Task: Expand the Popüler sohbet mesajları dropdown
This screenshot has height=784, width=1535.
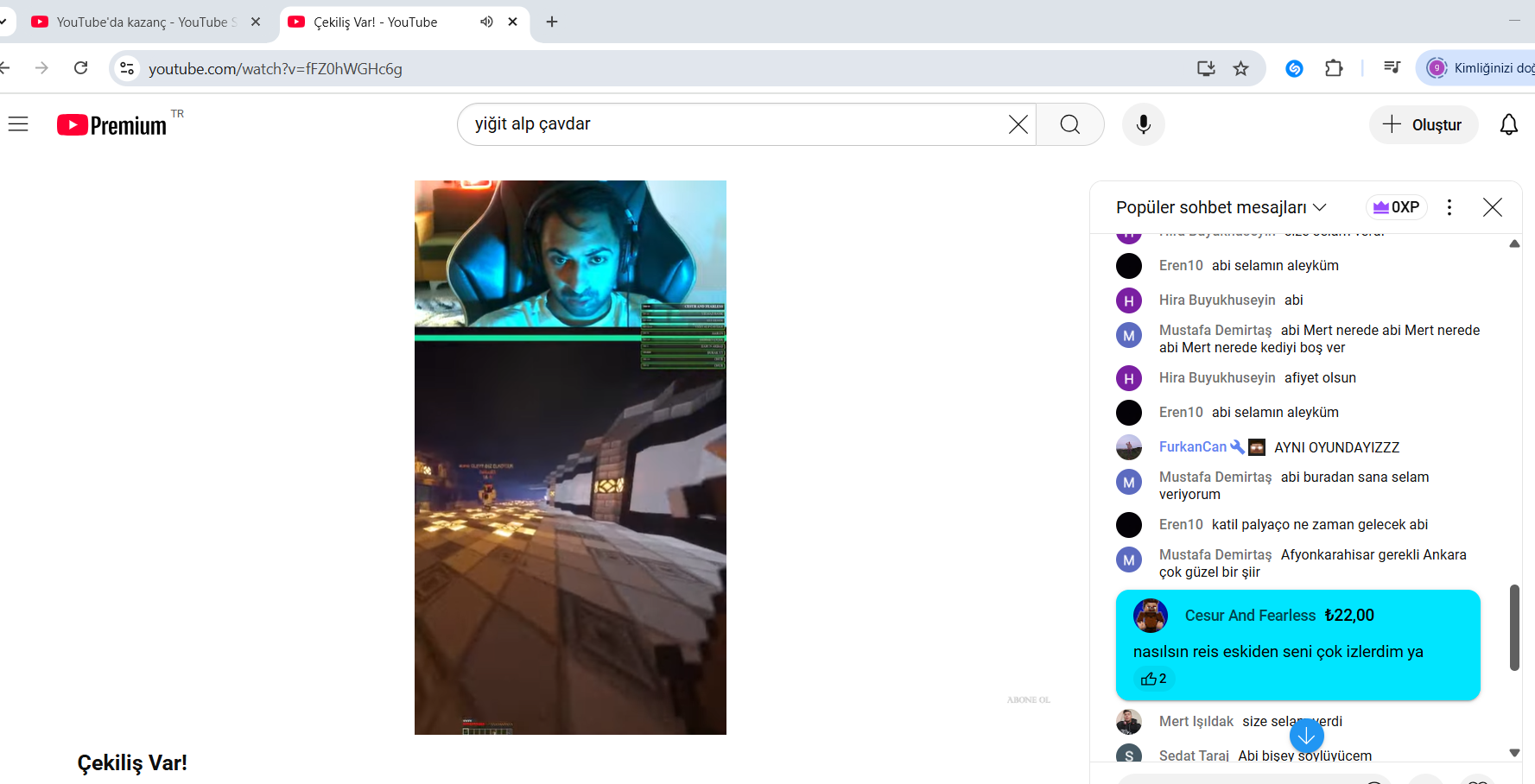Action: (x=1221, y=207)
